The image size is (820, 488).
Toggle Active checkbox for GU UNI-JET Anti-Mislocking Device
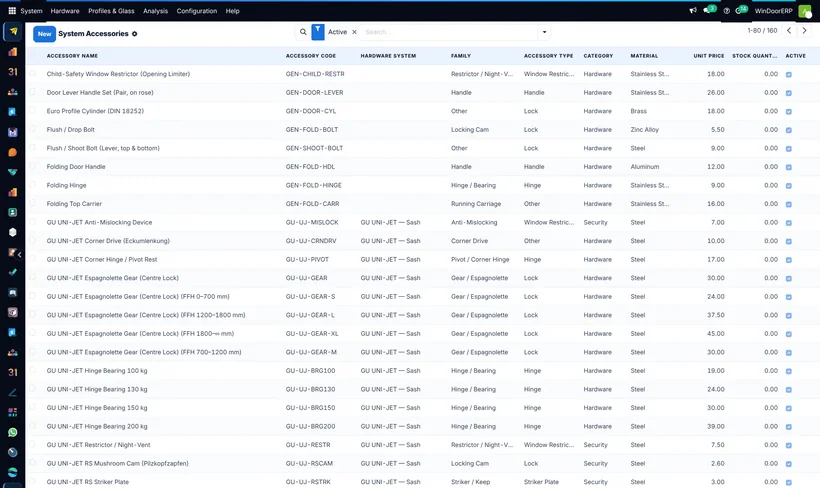point(789,223)
